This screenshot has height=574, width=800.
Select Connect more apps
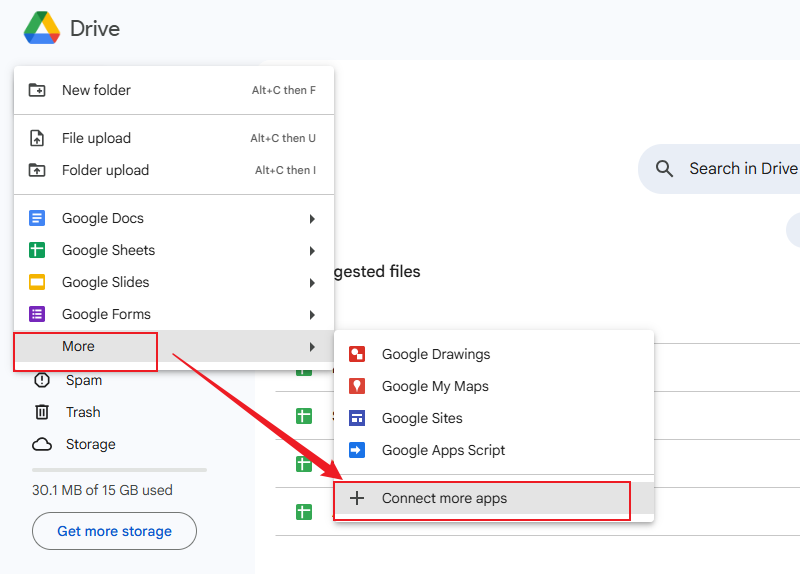[494, 498]
